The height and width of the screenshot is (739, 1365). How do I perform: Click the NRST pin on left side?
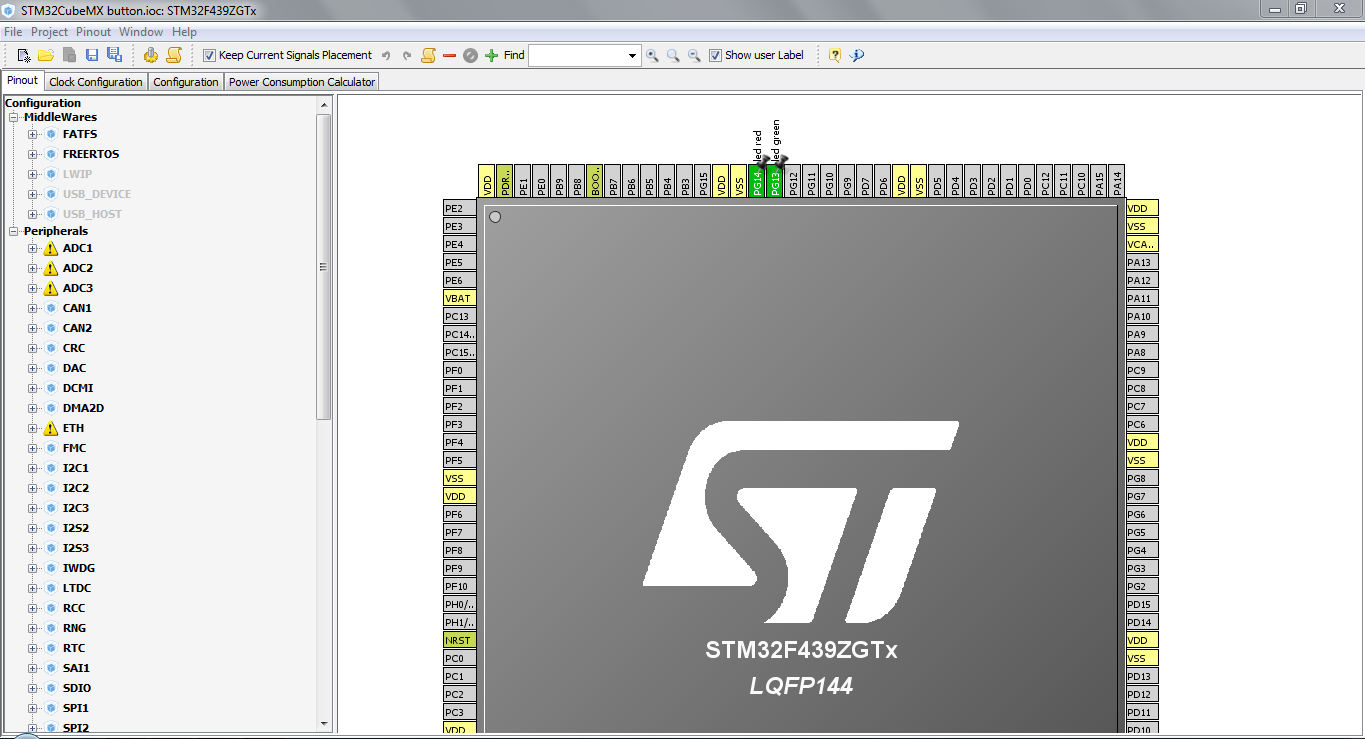[460, 640]
